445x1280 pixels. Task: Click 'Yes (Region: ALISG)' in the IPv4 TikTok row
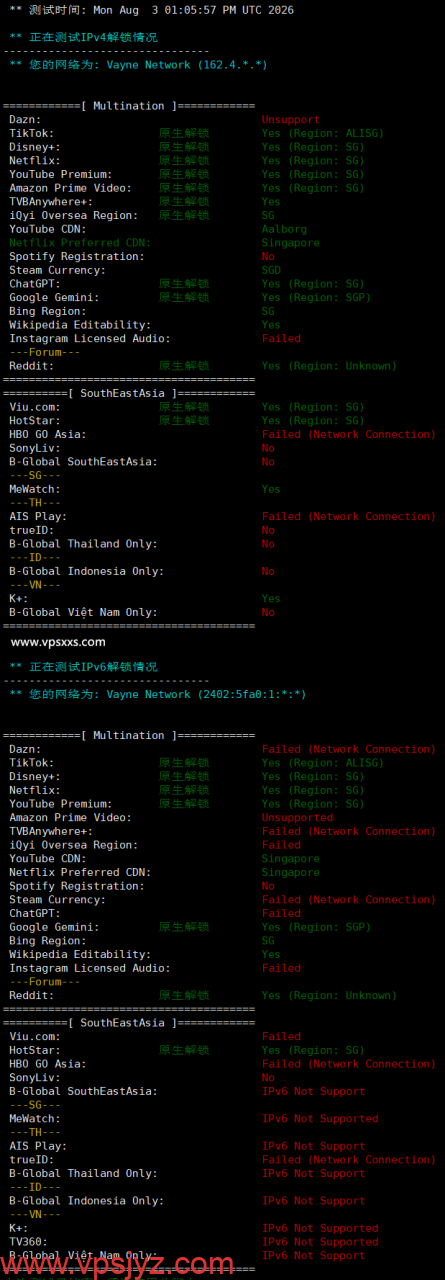[x=322, y=133]
